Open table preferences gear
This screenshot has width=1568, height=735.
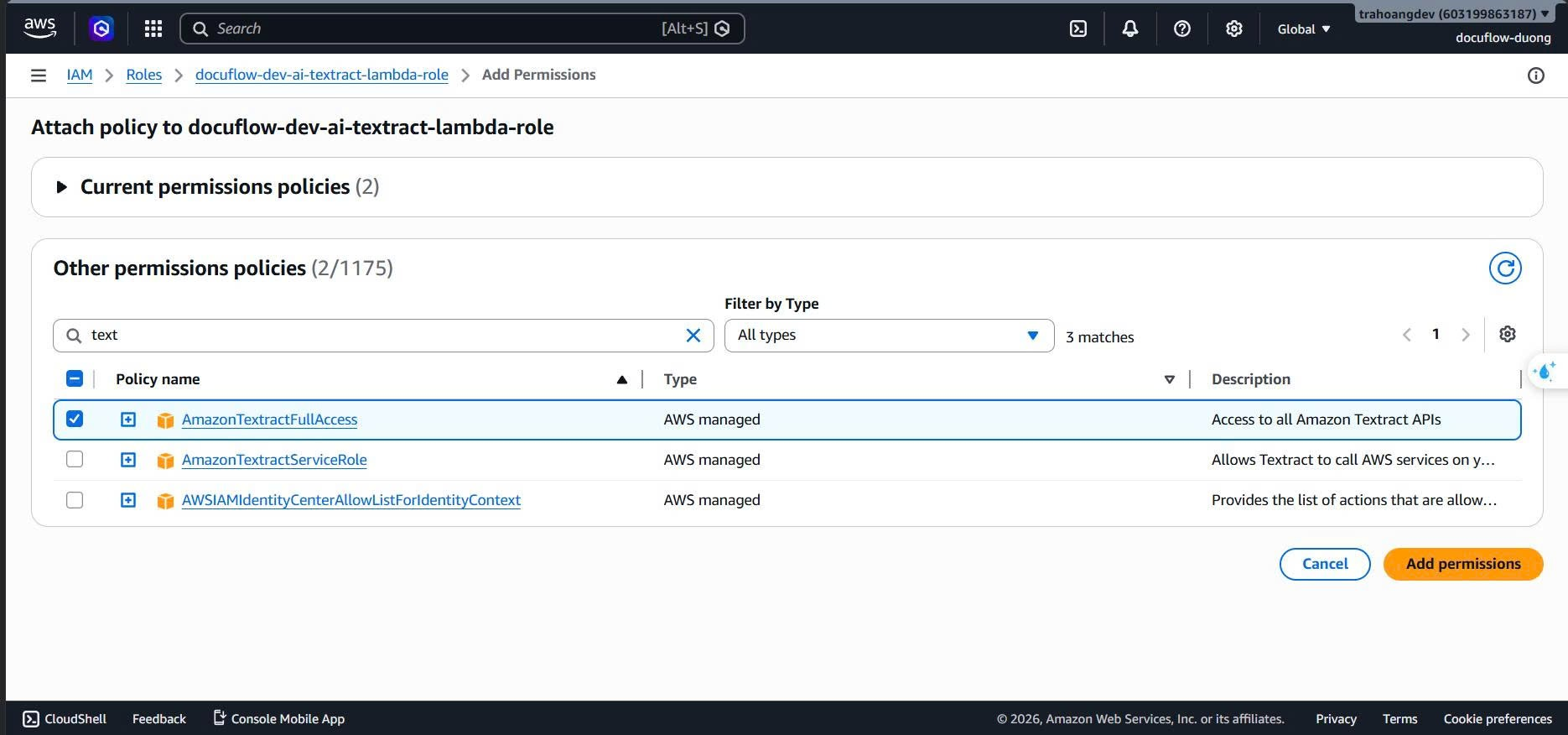coord(1508,334)
